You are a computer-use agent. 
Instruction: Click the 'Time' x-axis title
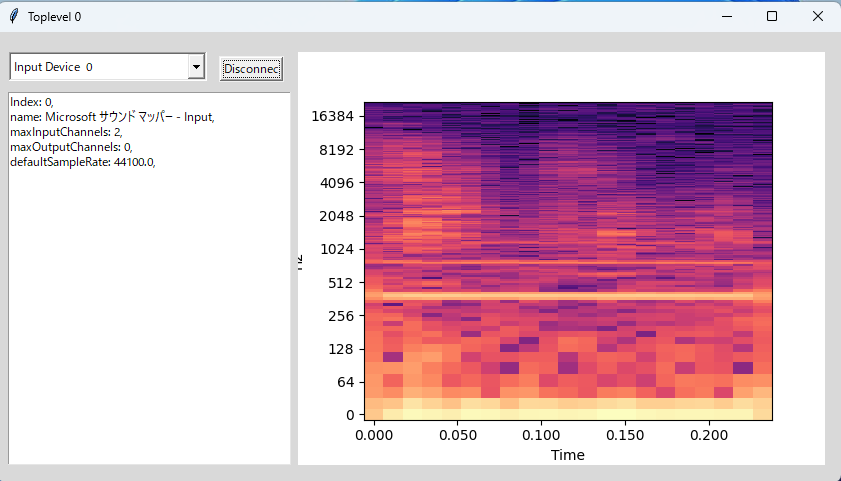pos(568,455)
